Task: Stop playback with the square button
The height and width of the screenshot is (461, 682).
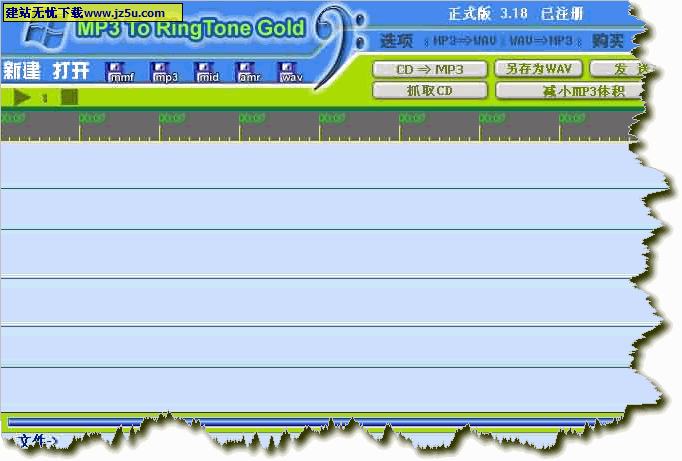Action: click(69, 97)
